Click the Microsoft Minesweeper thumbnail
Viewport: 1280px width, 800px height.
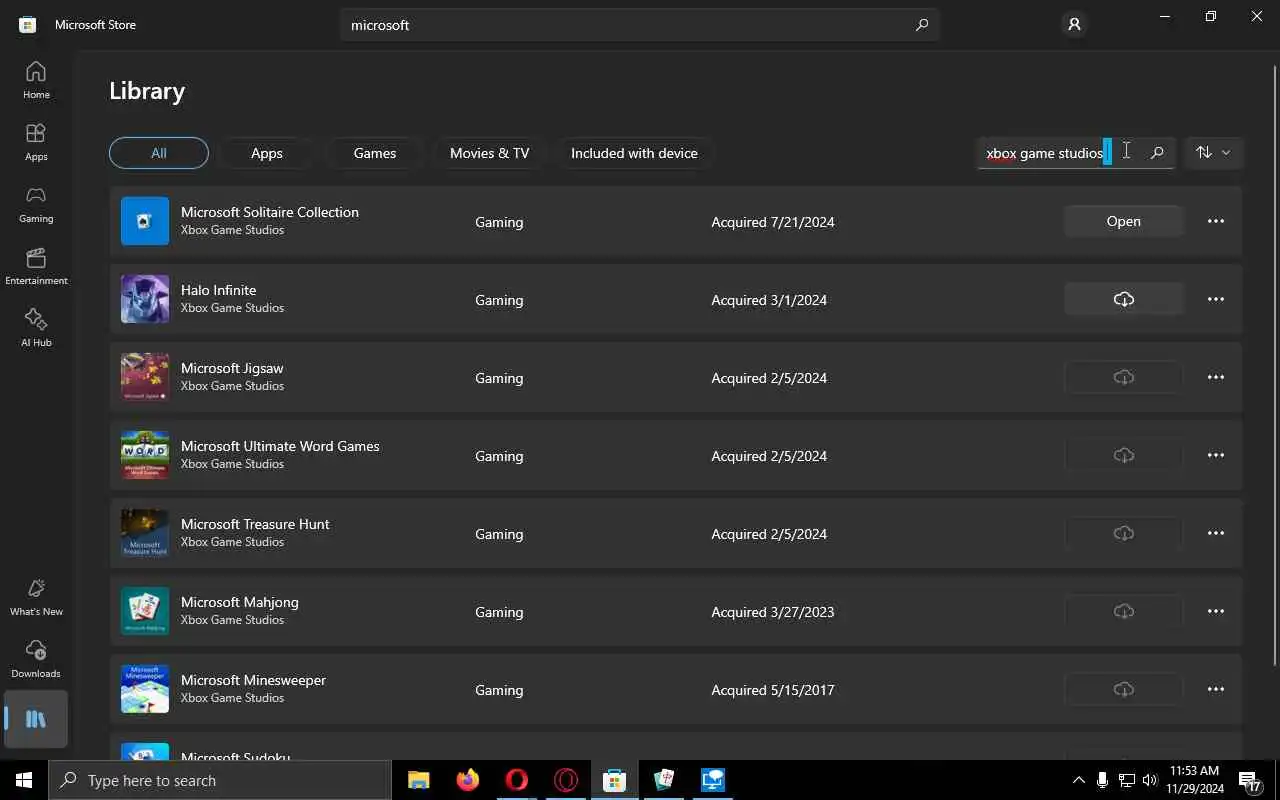(x=145, y=689)
